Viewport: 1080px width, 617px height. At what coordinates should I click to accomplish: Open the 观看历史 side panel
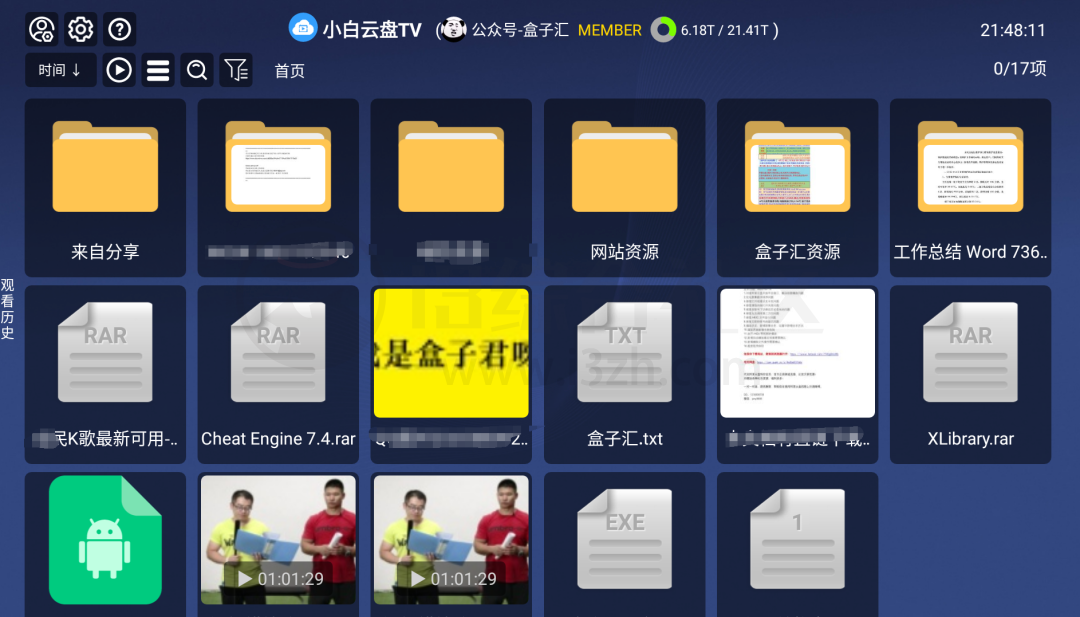(x=8, y=309)
